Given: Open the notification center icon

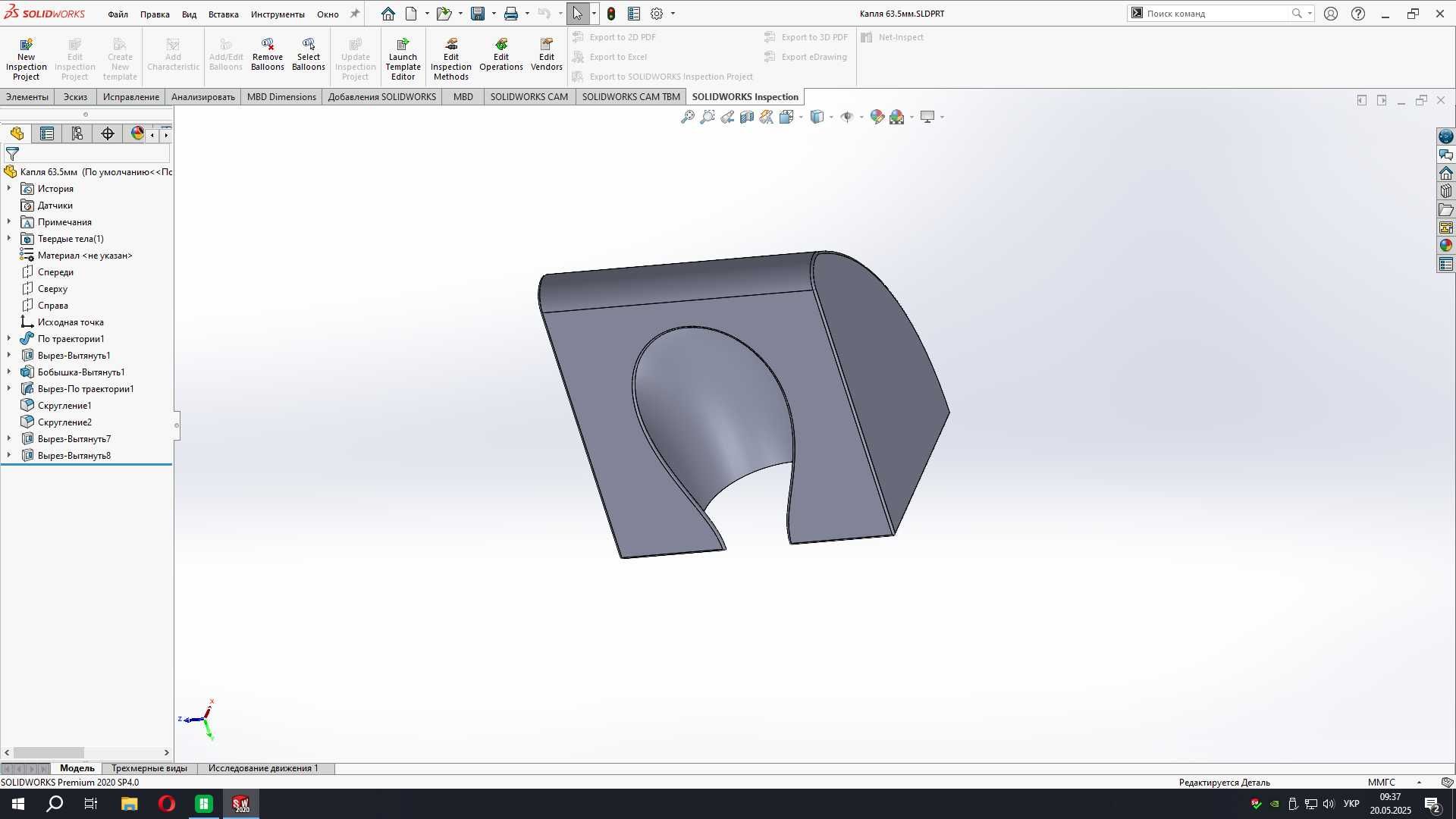Looking at the screenshot, I should click(1432, 805).
